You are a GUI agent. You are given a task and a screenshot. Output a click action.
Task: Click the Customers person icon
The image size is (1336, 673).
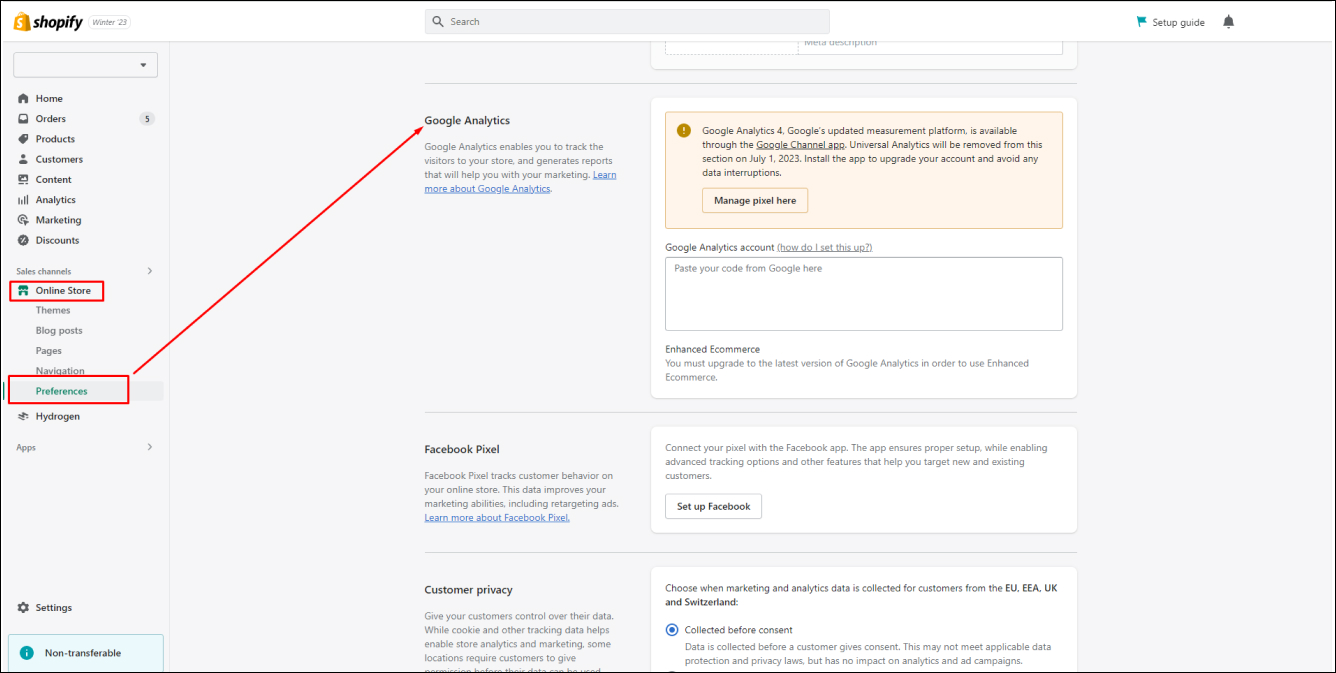coord(23,159)
